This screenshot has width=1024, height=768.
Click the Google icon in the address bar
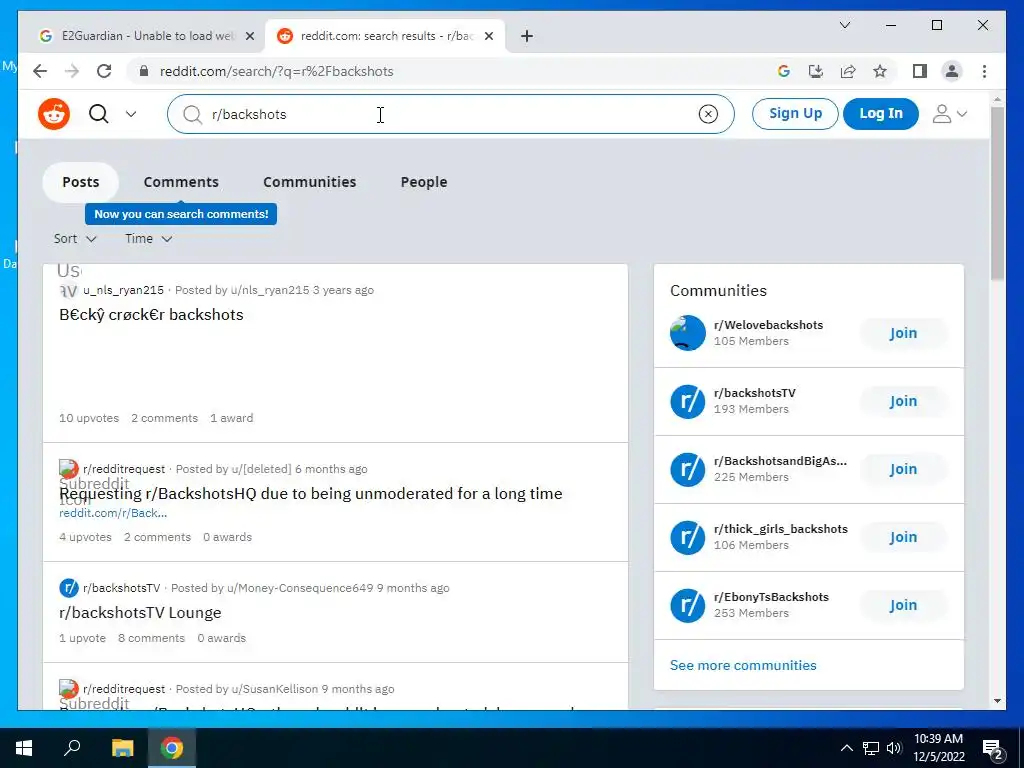click(x=784, y=71)
